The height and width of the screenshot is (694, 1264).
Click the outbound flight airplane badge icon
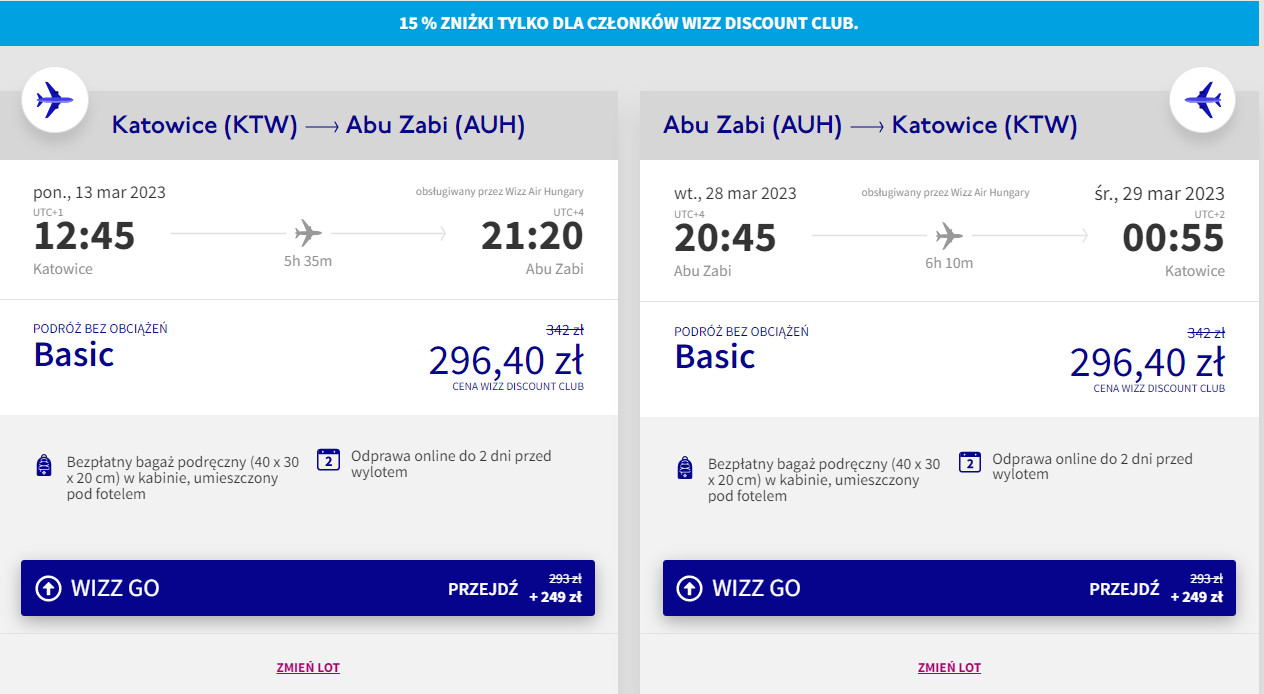55,99
